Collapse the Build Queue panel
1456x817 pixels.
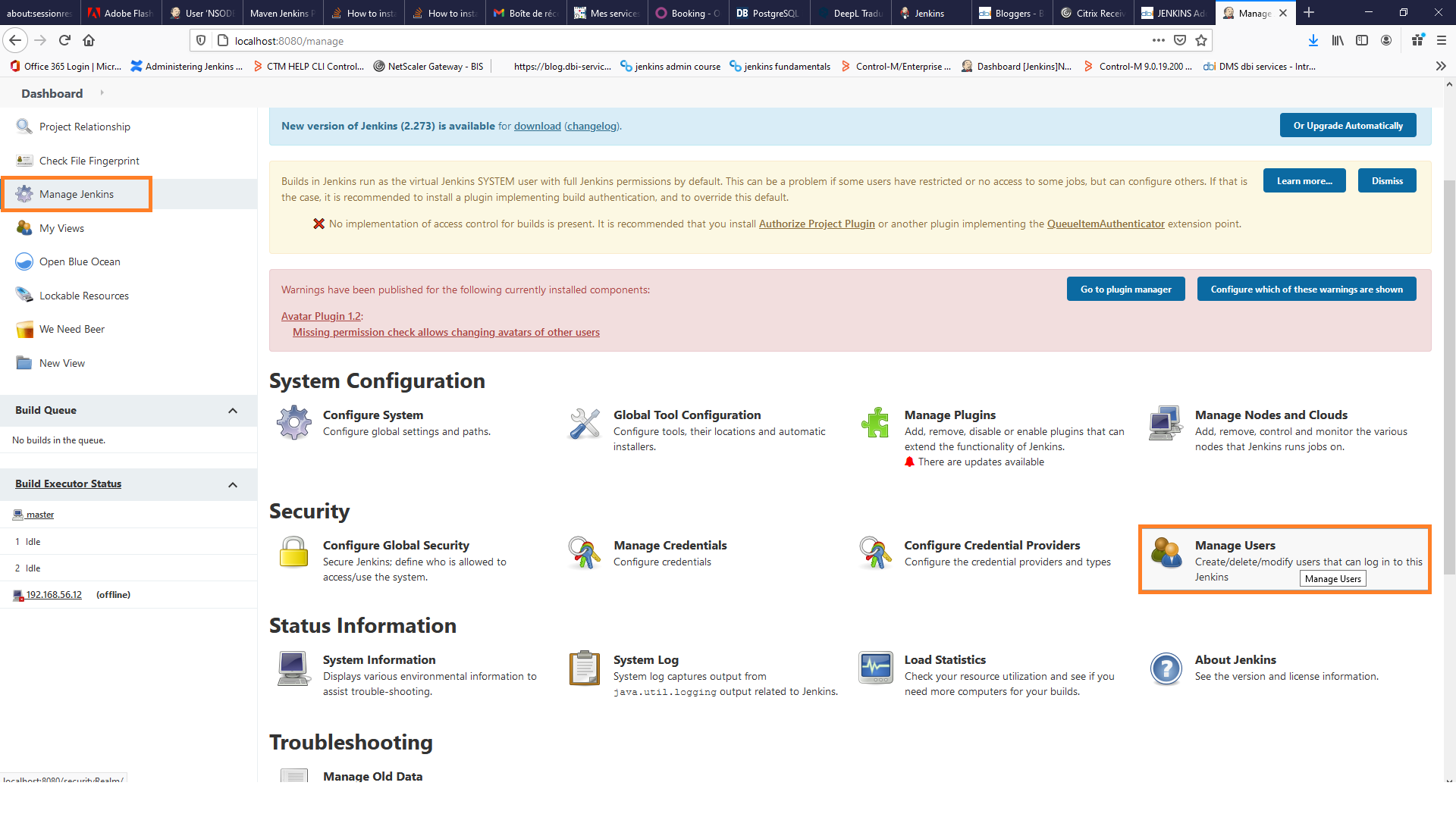(233, 411)
